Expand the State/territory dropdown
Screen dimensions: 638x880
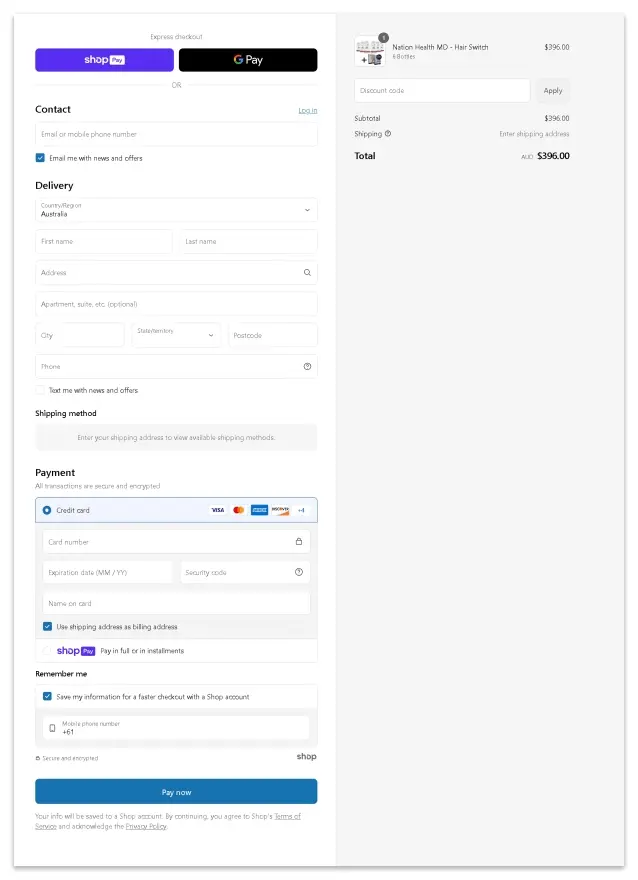[x=176, y=335]
